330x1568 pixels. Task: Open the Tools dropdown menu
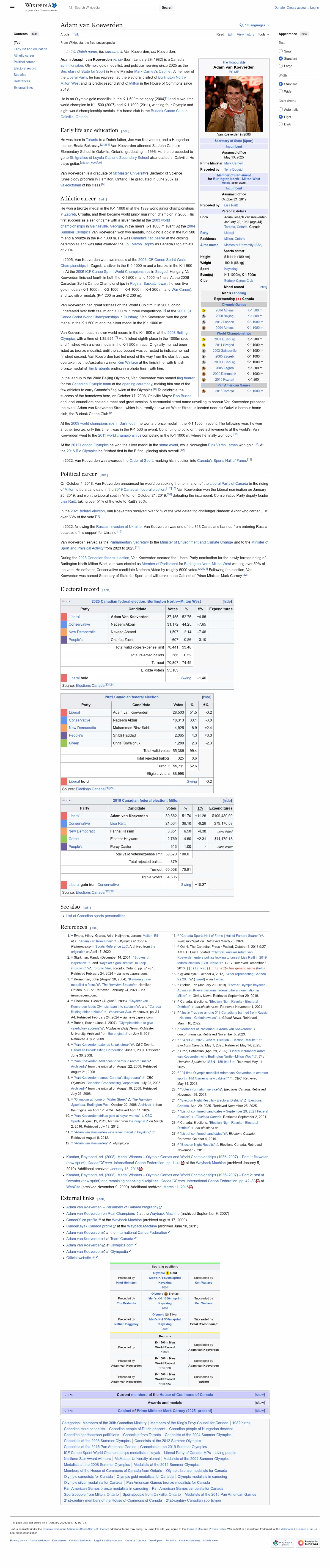263,35
